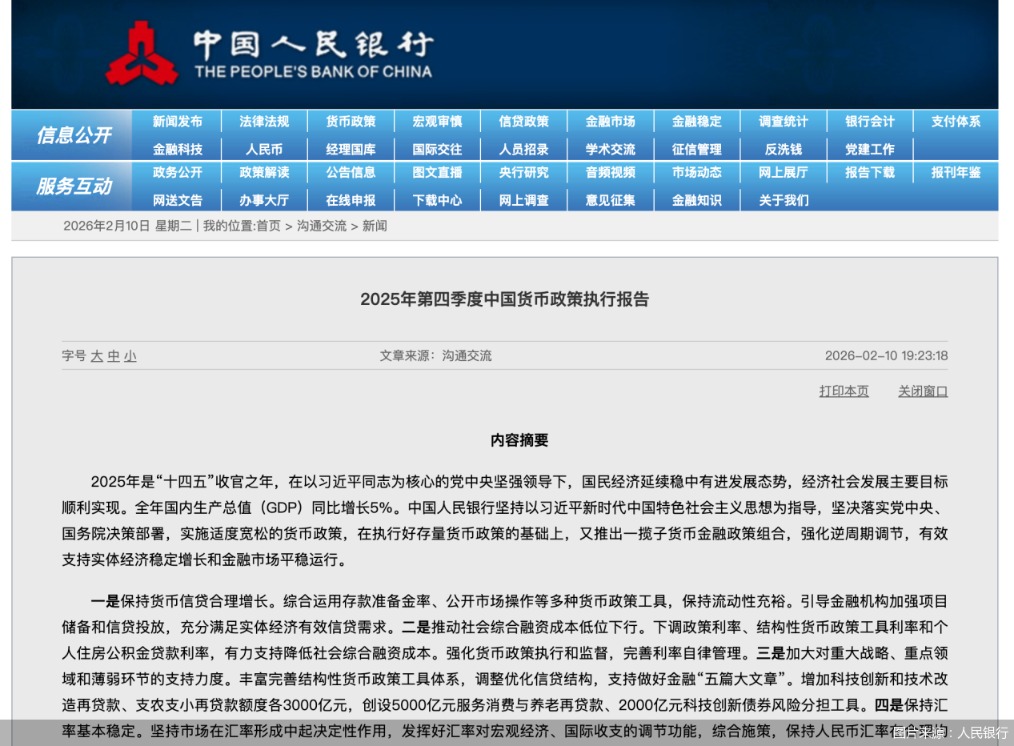Image resolution: width=1014 pixels, height=746 pixels.
Task: Open the 报告下载 report downloads page
Action: [869, 173]
